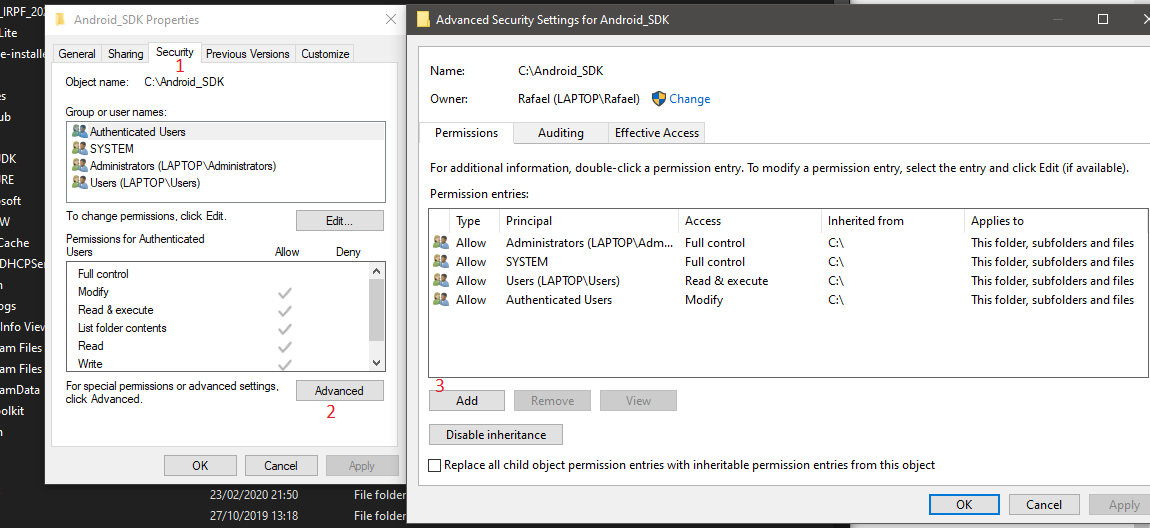1150x528 pixels.
Task: Click the icon of Administrators permission entry
Action: point(441,242)
